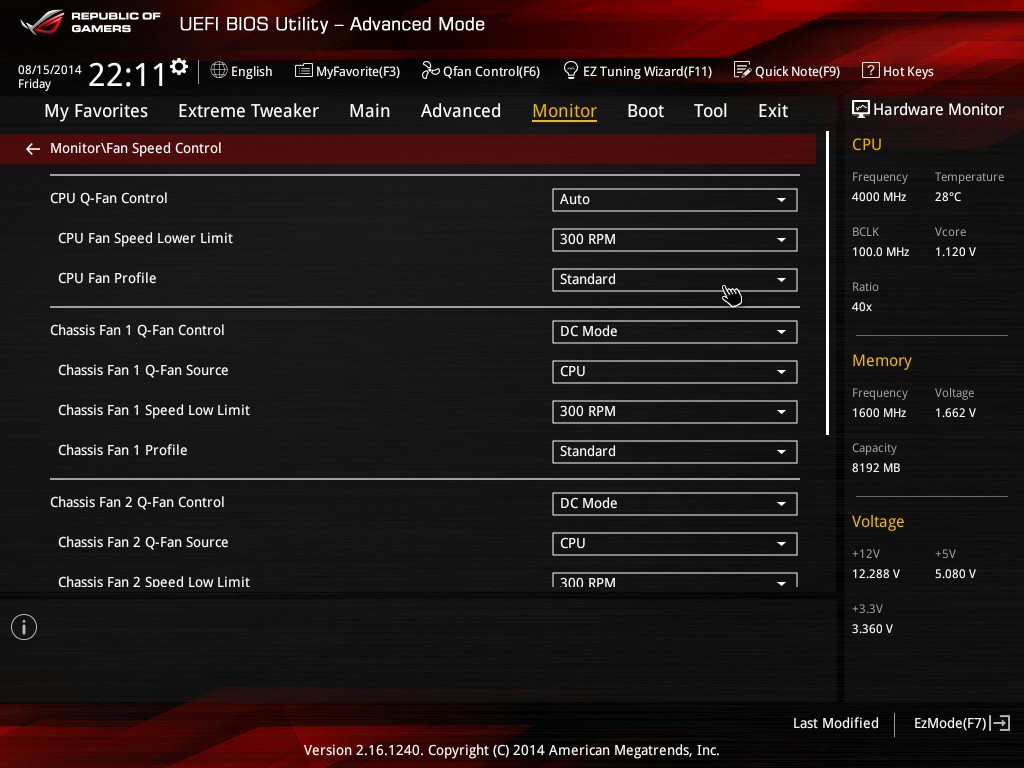
Task: Select the CPU Q-Fan Control label
Action: 108,199
